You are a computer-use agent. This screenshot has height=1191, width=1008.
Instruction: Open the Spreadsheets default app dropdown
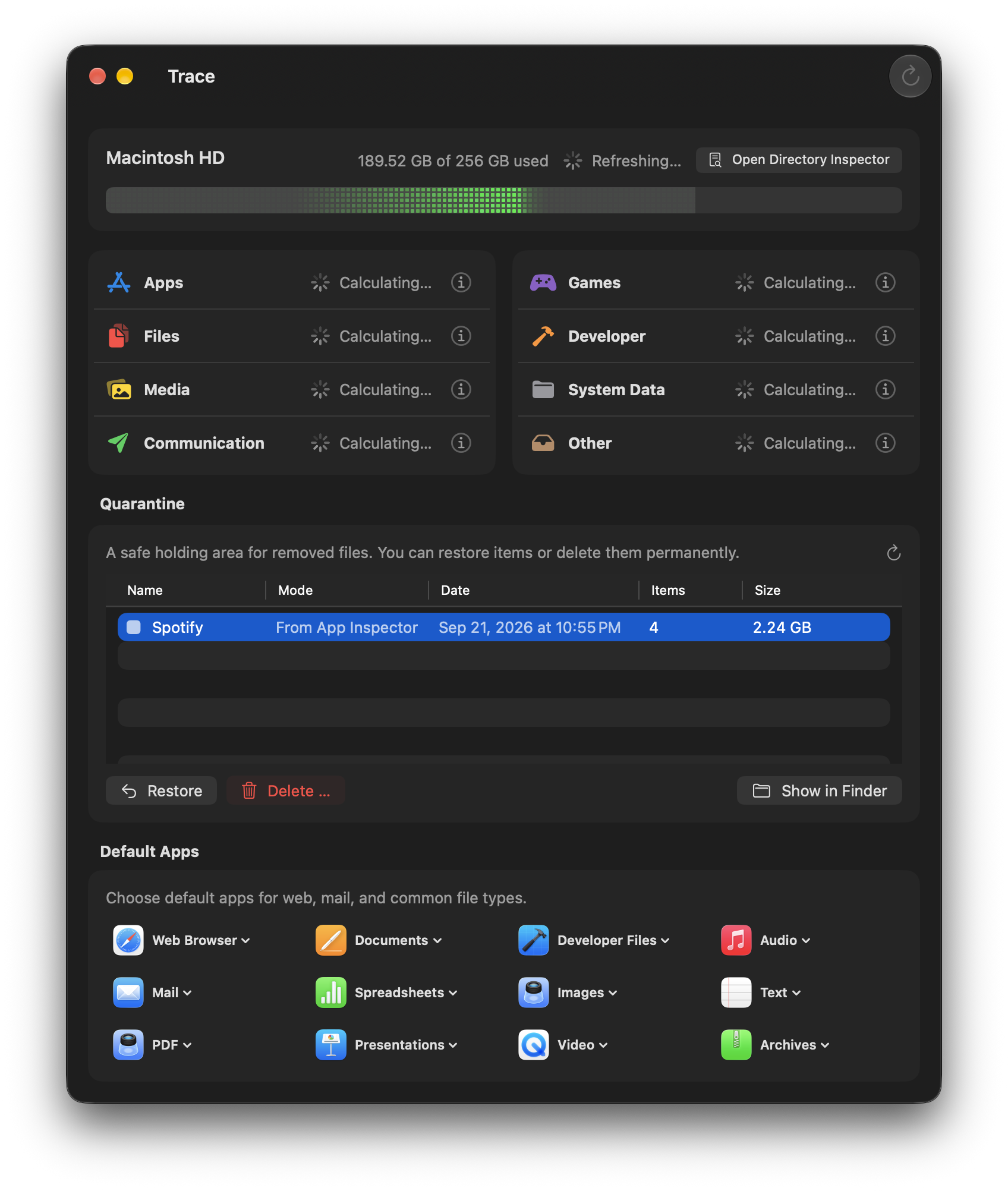point(406,992)
